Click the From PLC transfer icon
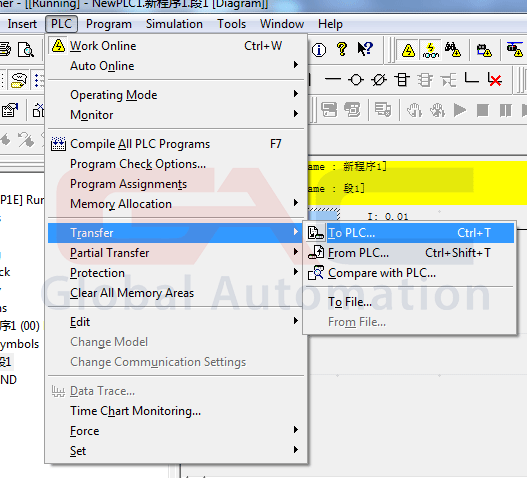The height and width of the screenshot is (478, 527). [x=316, y=252]
